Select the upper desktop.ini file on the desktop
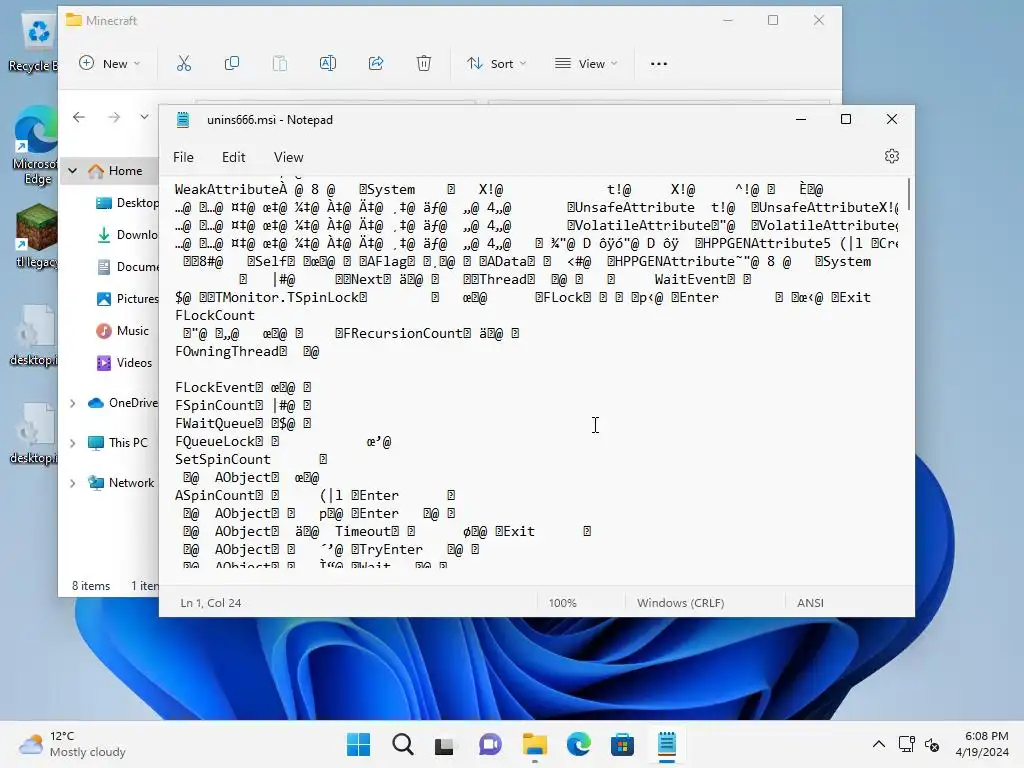The width and height of the screenshot is (1024, 768). 34,336
